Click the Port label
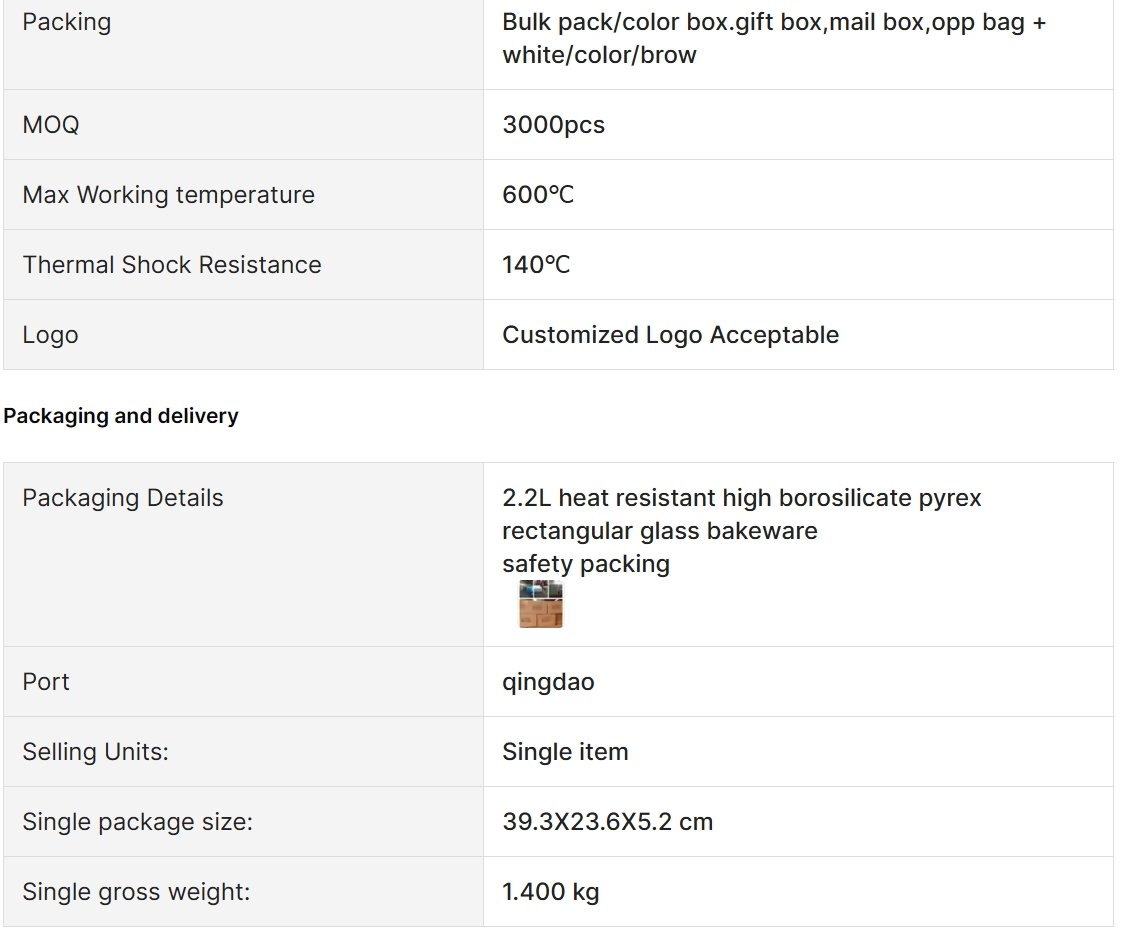The width and height of the screenshot is (1135, 937). 46,682
